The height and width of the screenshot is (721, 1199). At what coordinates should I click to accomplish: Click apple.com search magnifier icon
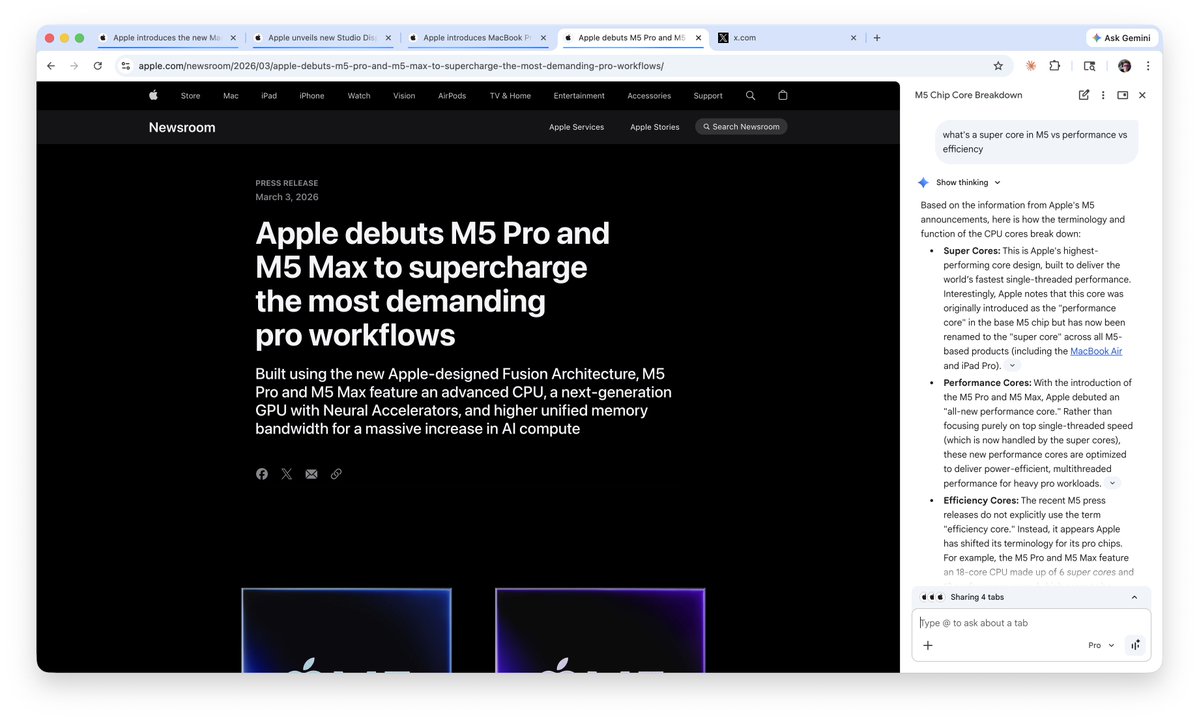point(750,96)
